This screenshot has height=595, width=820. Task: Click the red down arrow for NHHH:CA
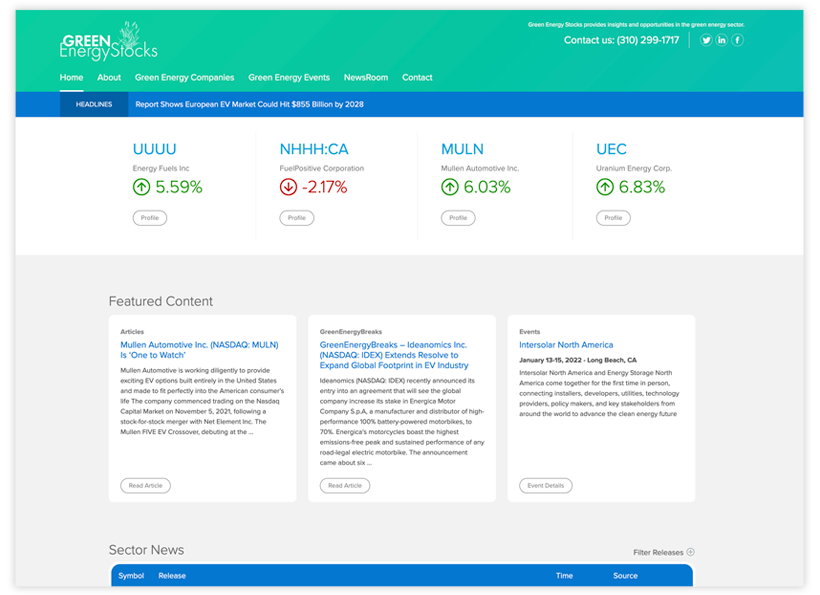point(288,187)
